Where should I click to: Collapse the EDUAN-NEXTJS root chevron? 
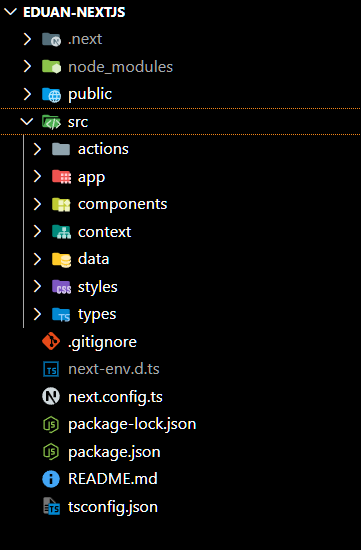click(10, 12)
